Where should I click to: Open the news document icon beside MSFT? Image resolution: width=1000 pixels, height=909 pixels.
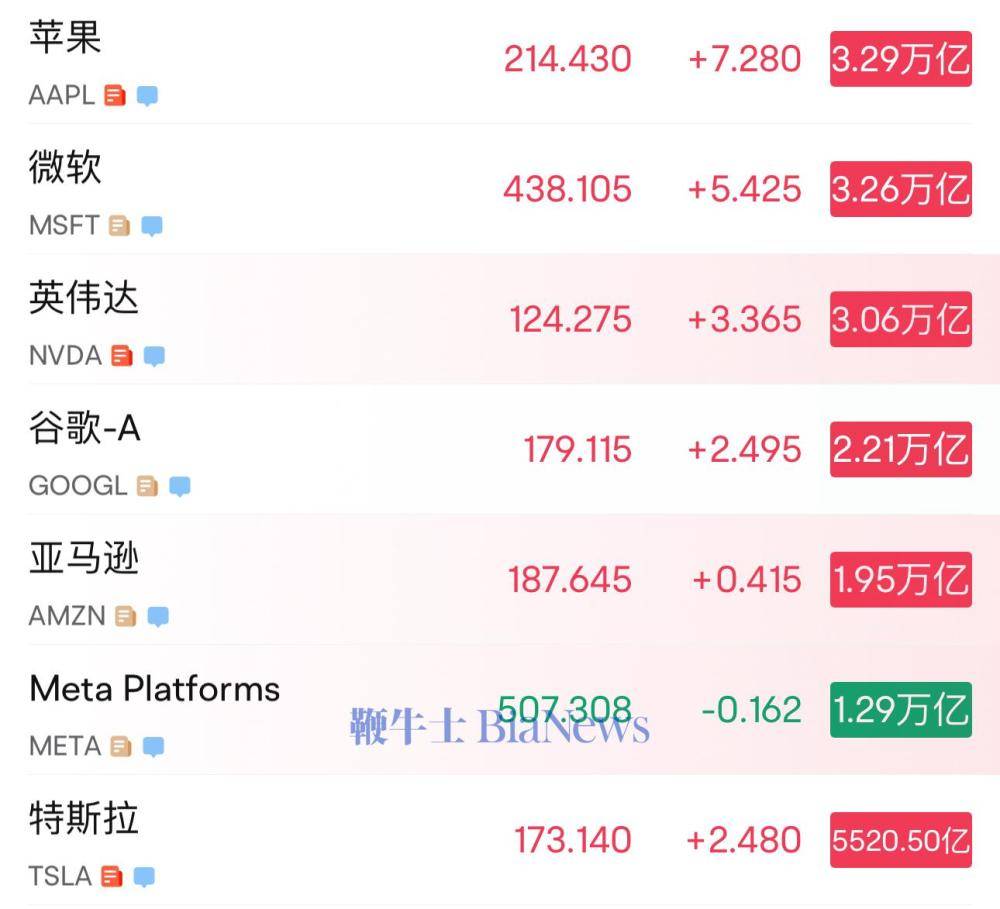(120, 226)
